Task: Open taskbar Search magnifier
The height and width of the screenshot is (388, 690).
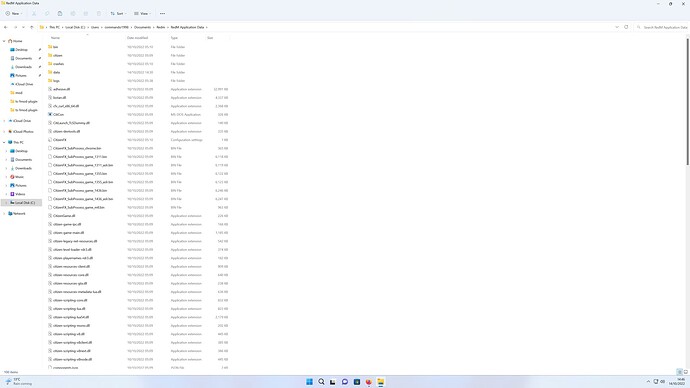Action: coord(321,382)
